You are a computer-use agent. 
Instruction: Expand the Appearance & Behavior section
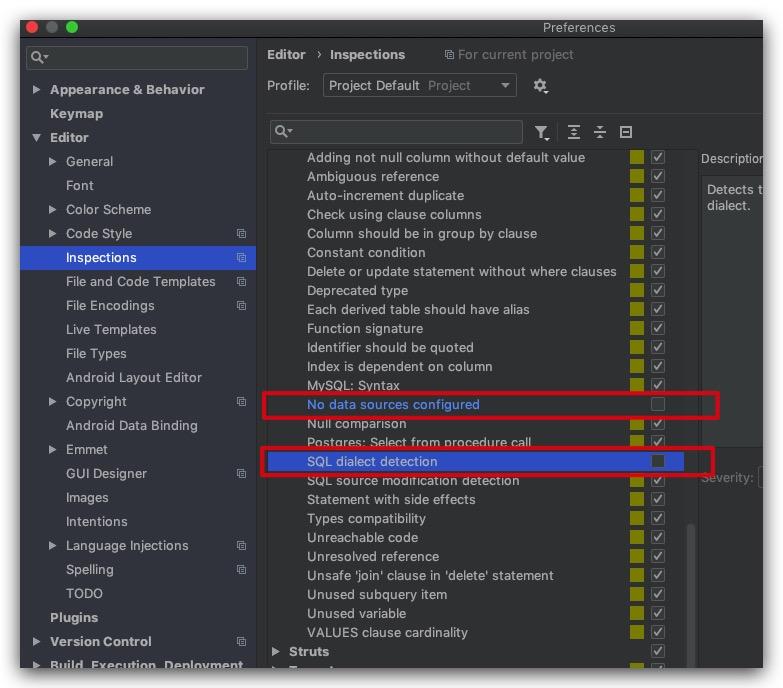point(37,90)
